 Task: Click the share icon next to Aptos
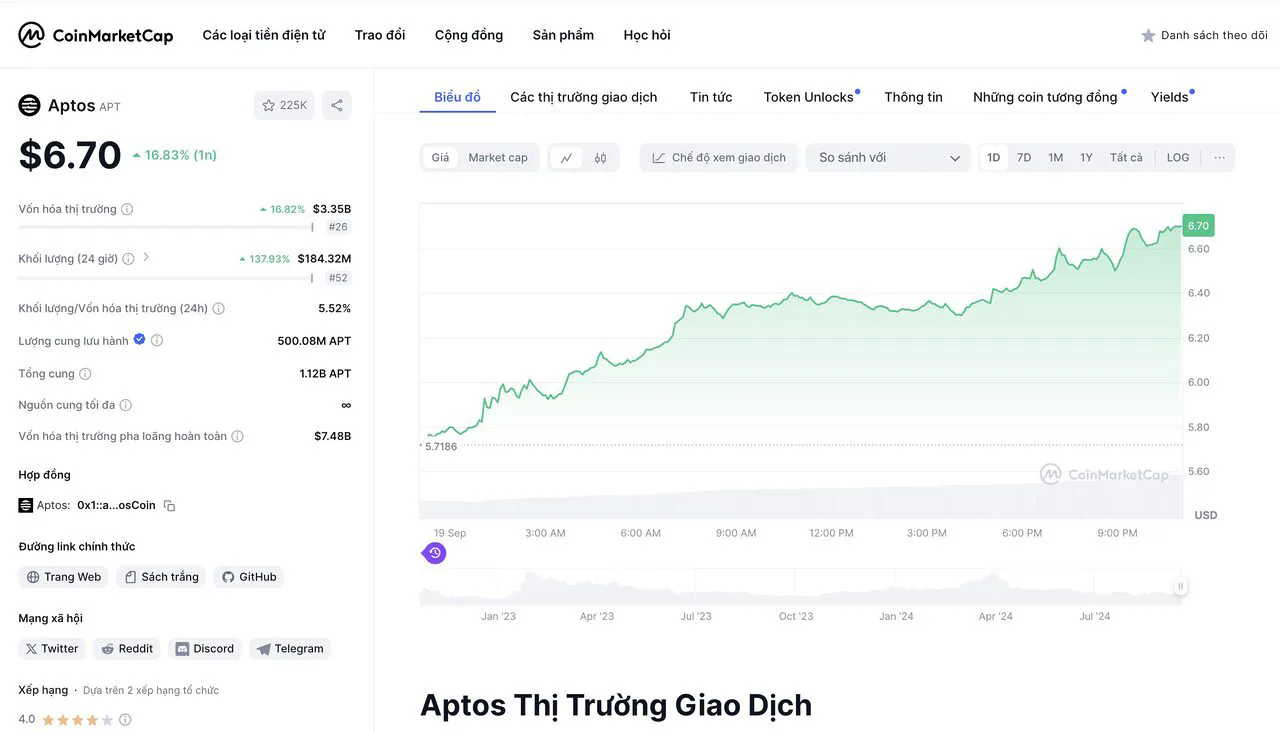[337, 105]
